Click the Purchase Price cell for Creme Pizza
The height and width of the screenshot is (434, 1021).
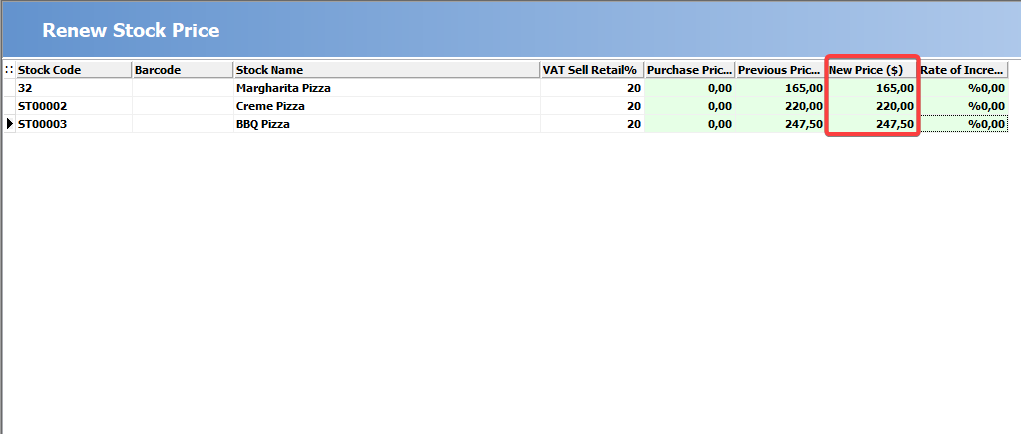690,105
